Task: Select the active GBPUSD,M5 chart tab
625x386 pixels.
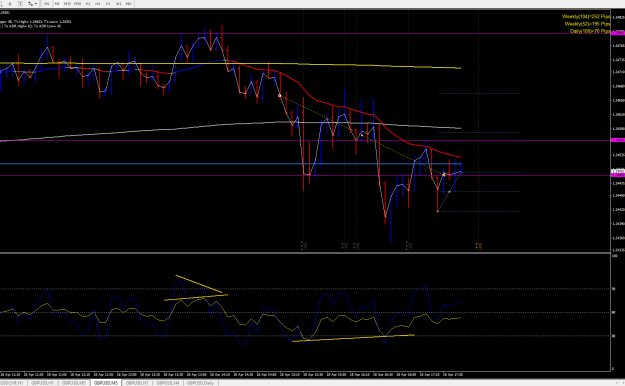Action: (106, 383)
